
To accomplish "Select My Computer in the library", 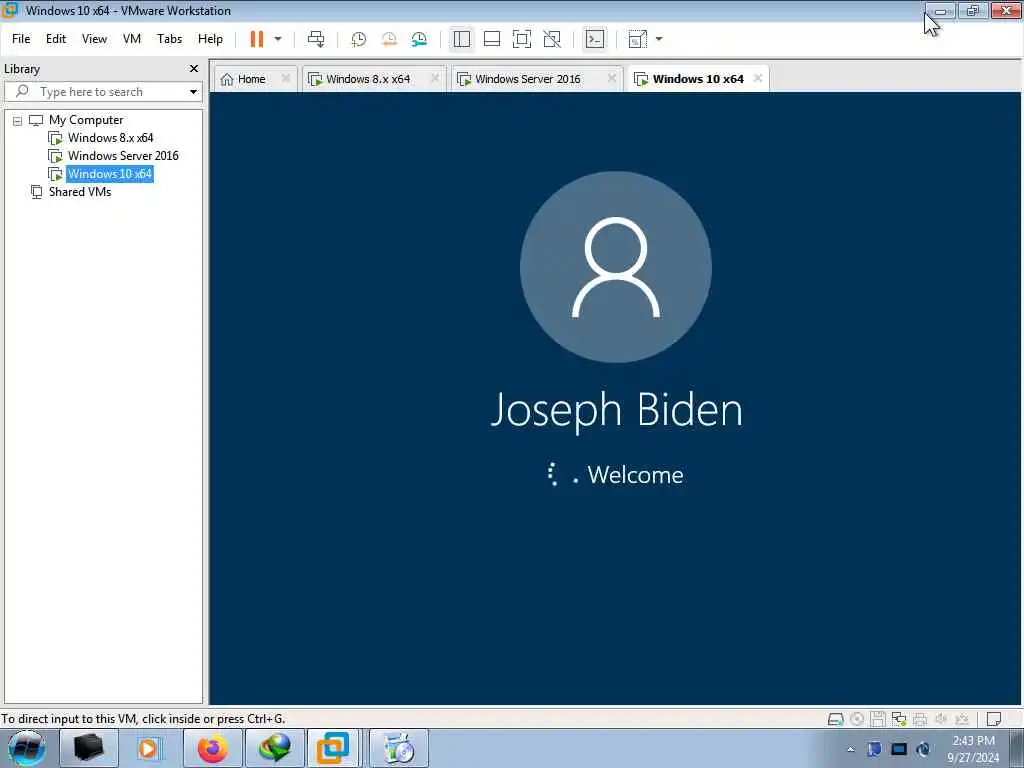I will 86,120.
